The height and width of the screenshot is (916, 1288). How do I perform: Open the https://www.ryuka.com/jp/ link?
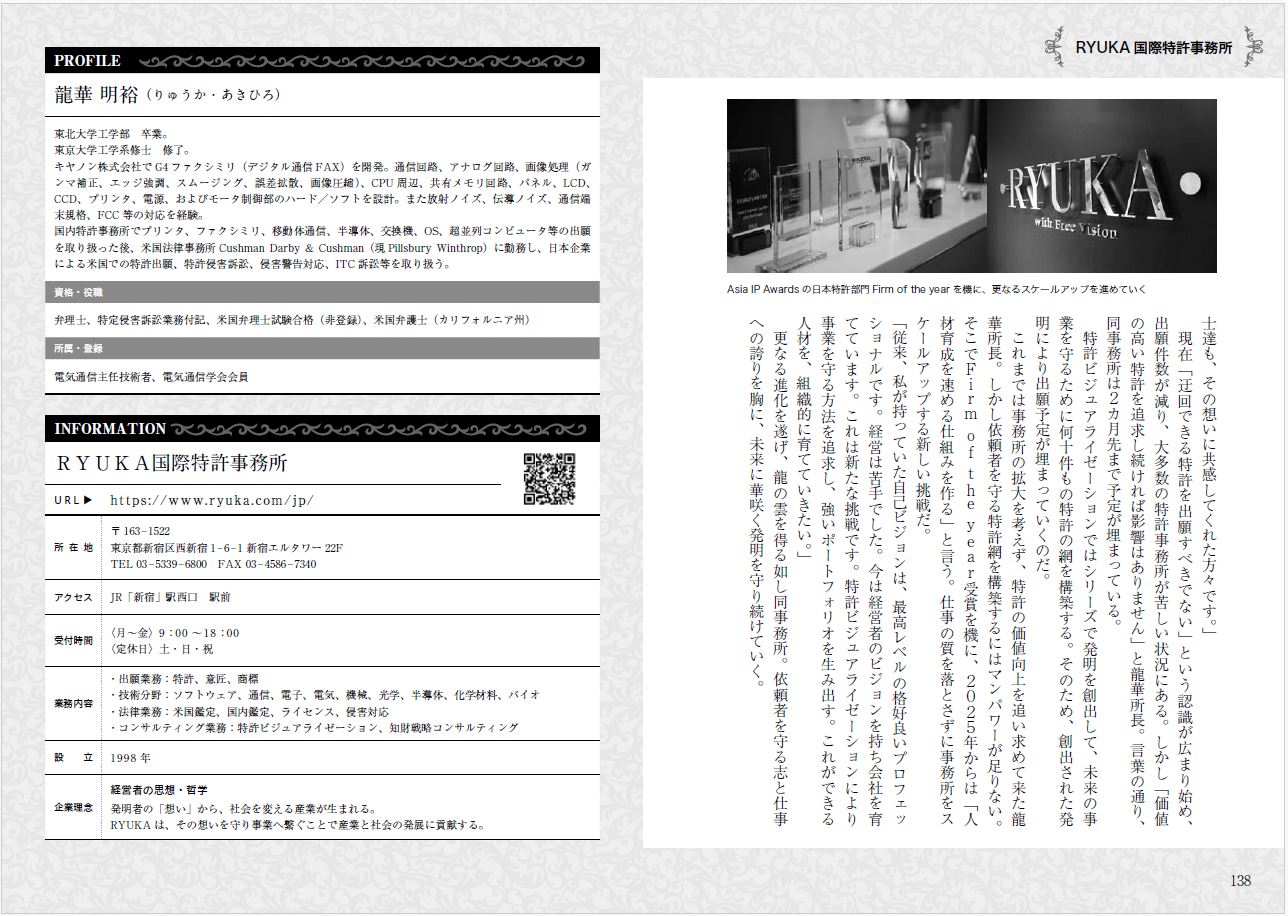click(212, 500)
